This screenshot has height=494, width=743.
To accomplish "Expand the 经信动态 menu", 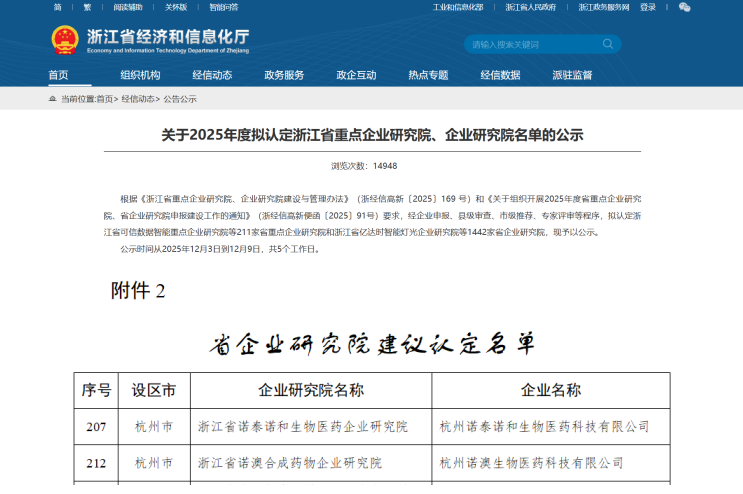I will [x=212, y=75].
